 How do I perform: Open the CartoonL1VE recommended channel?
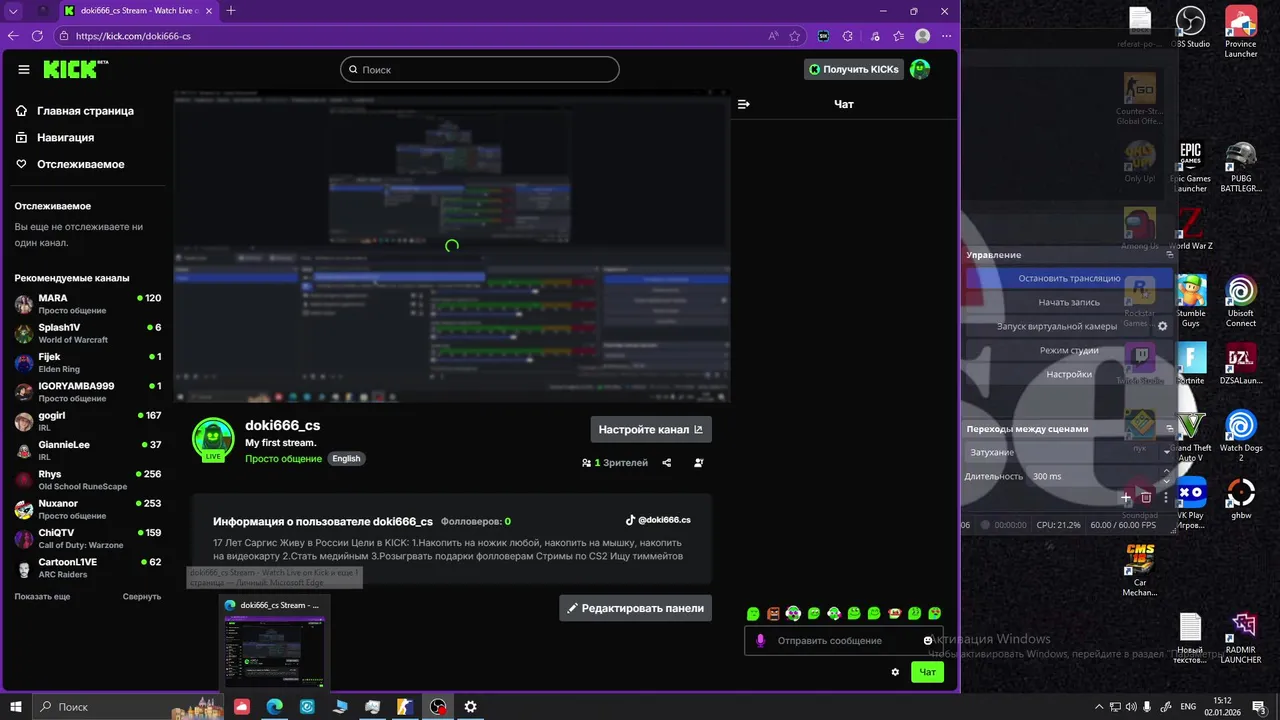tap(88, 568)
